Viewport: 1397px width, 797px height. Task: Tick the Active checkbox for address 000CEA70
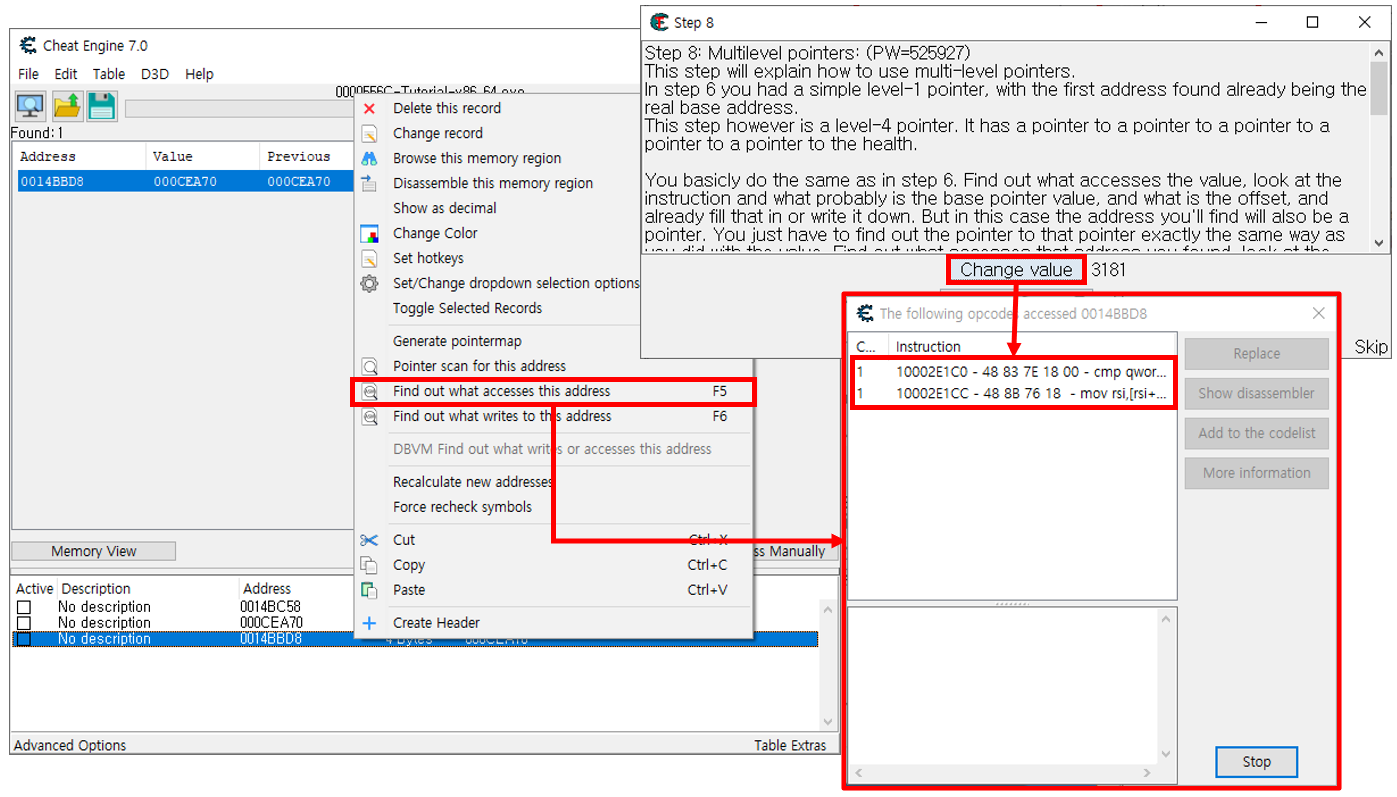pos(23,623)
